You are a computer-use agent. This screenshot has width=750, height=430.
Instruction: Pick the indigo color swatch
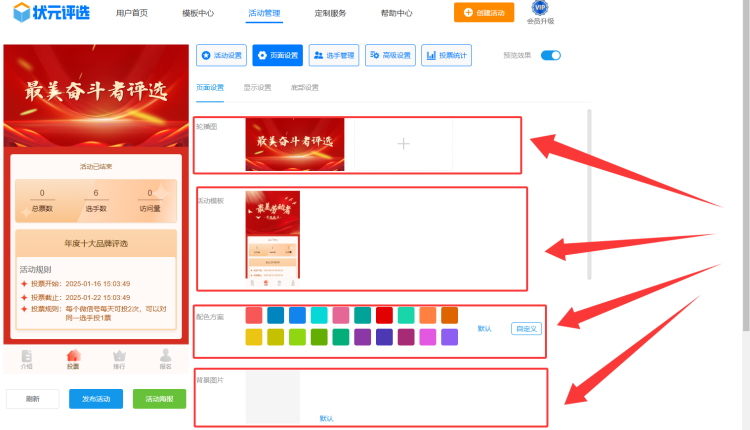(384, 337)
